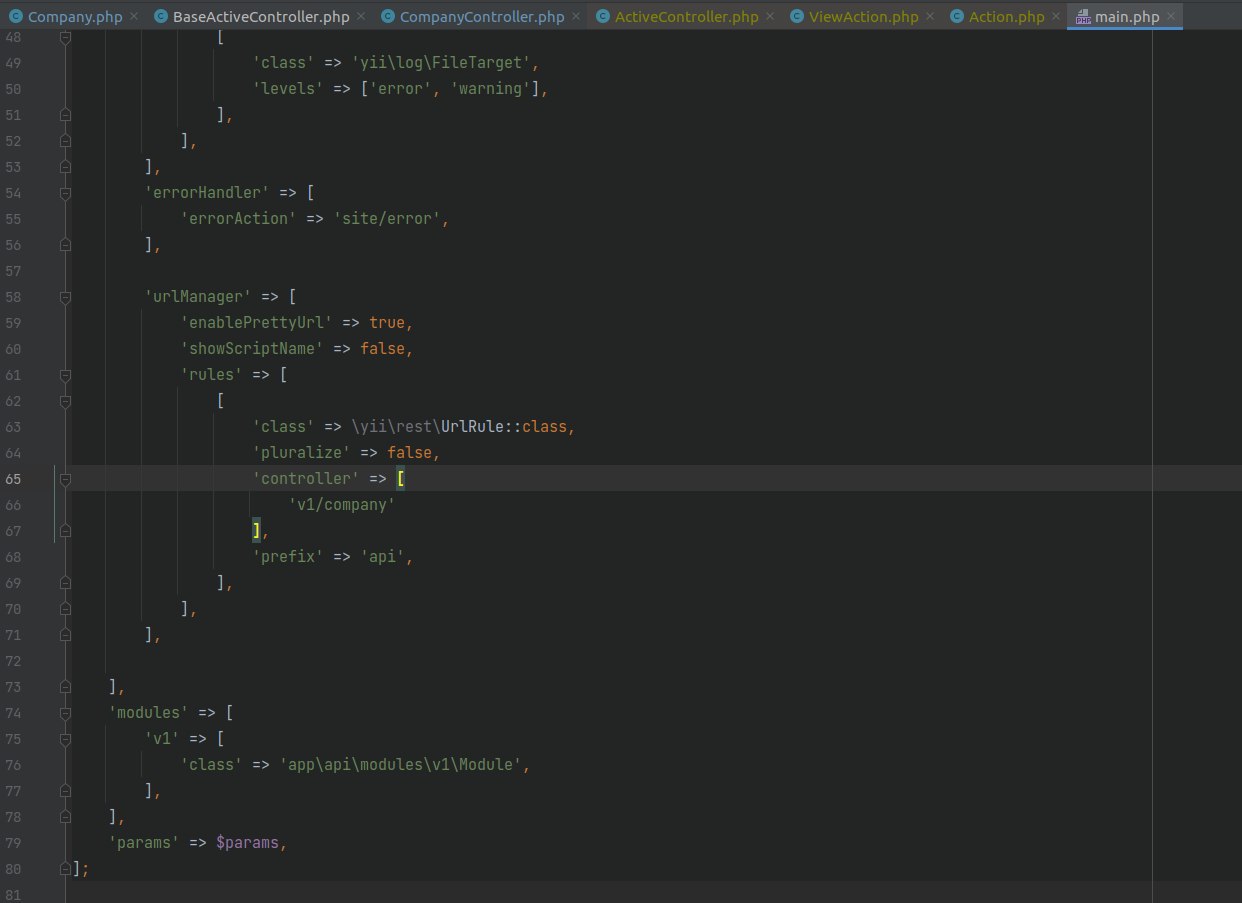This screenshot has height=903, width=1242.
Task: Close the ActiveController.php tab
Action: point(769,17)
